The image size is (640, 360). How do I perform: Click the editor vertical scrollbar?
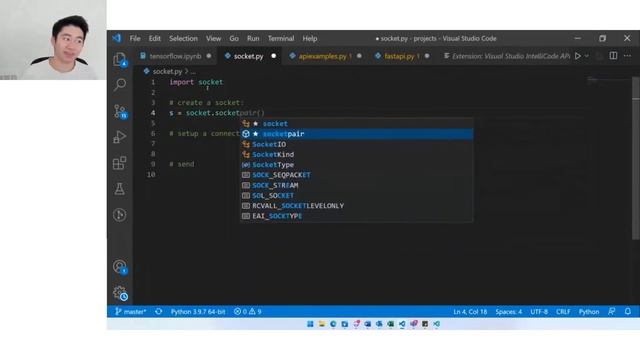tap(636, 158)
